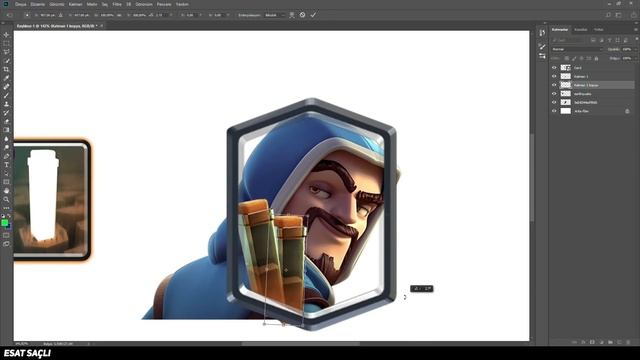
Task: Open the Düzenle menu
Action: tap(38, 4)
